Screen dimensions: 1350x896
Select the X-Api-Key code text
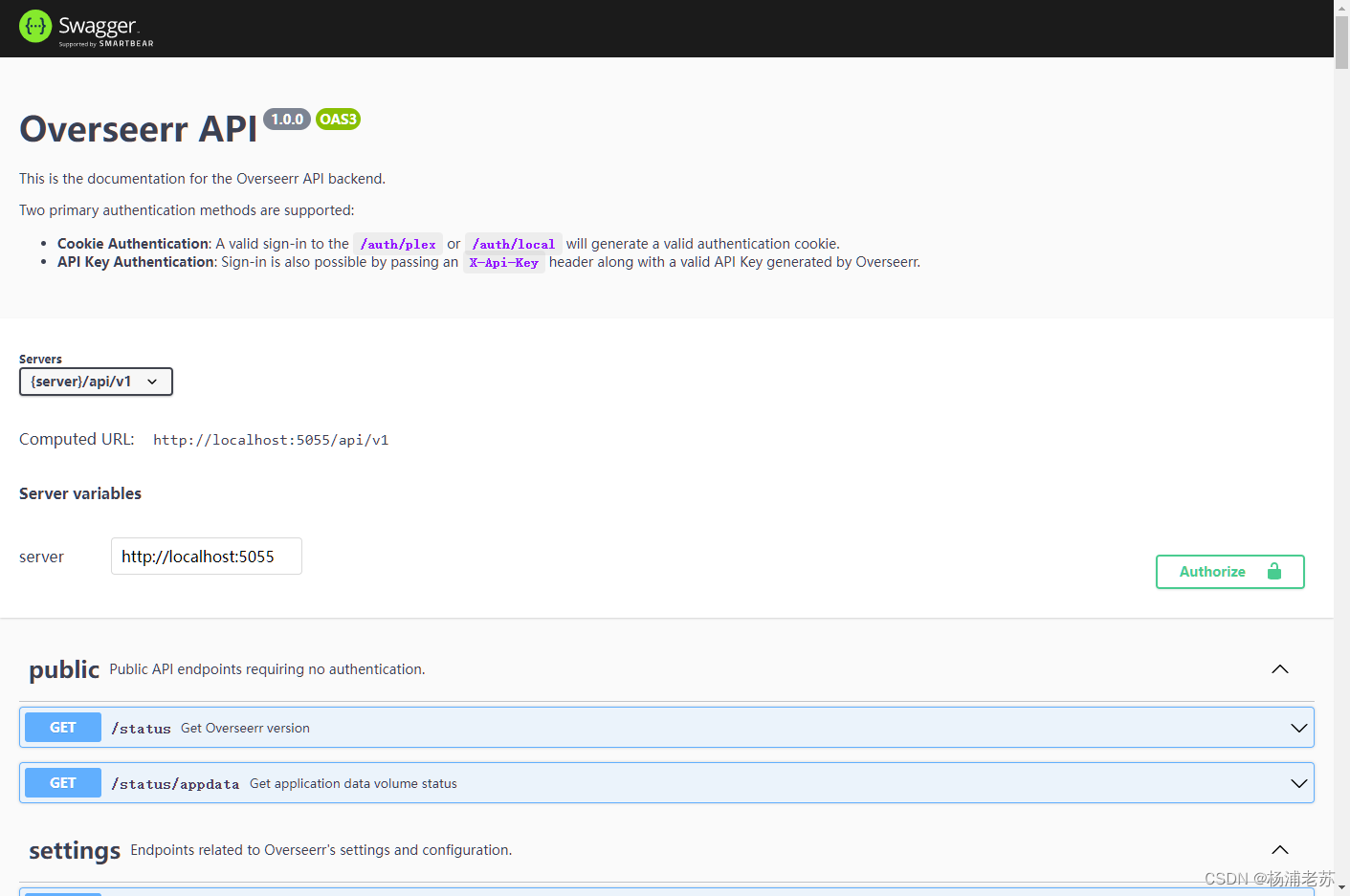(x=504, y=263)
